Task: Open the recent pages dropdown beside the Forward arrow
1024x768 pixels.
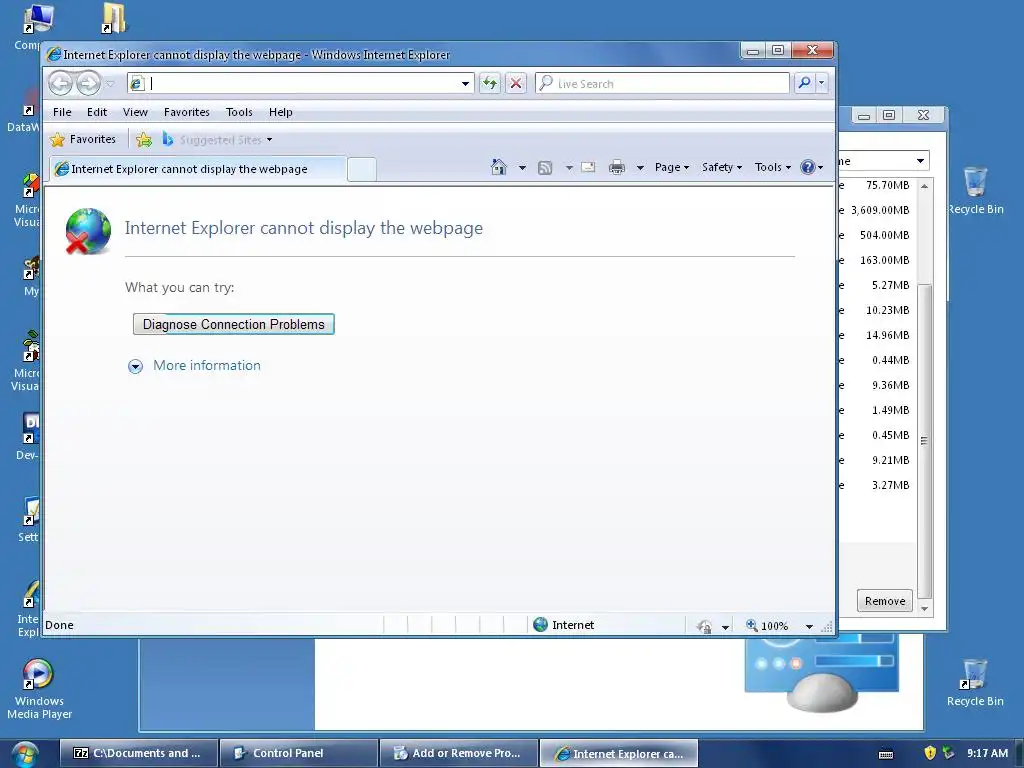Action: [110, 84]
